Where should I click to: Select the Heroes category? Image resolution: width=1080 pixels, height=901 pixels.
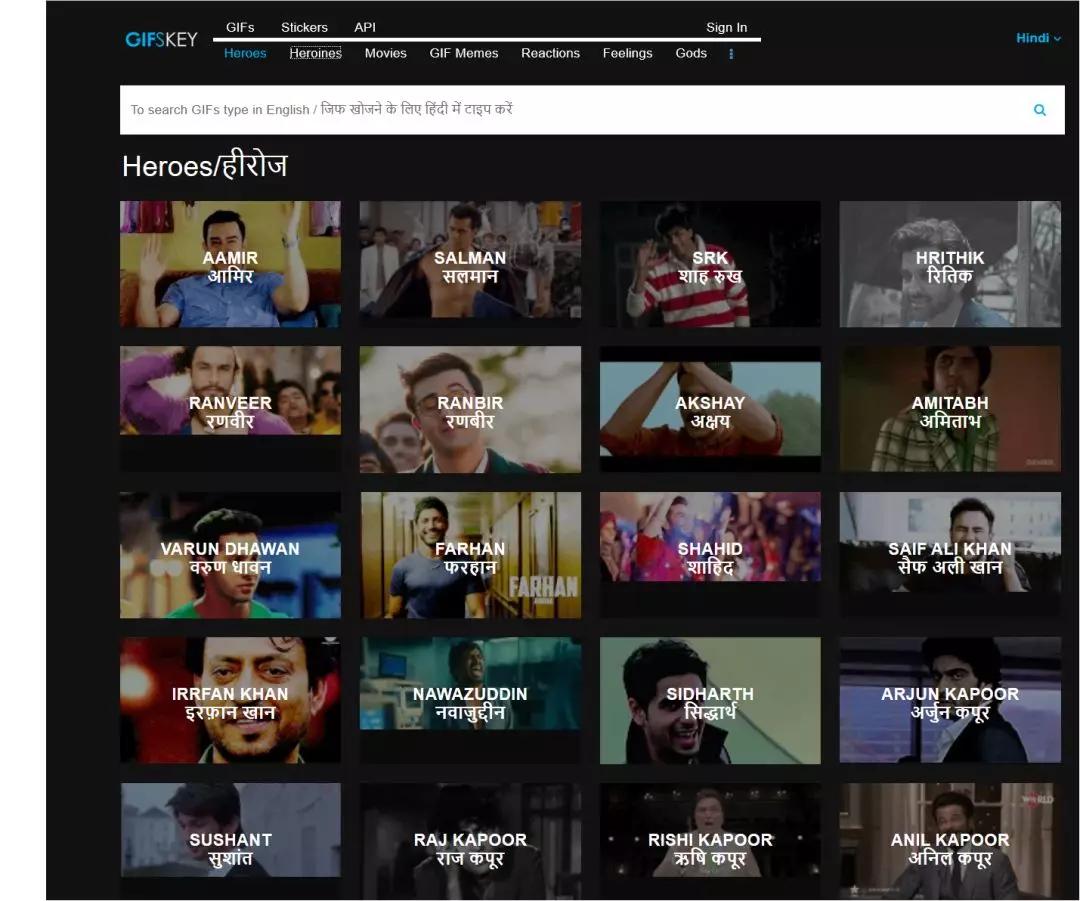[245, 53]
